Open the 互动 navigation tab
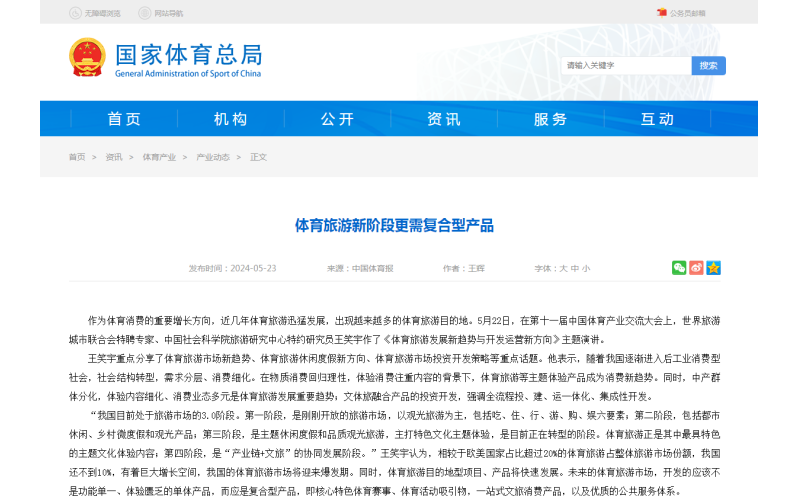Screen dimensions: 800x500 [657, 119]
